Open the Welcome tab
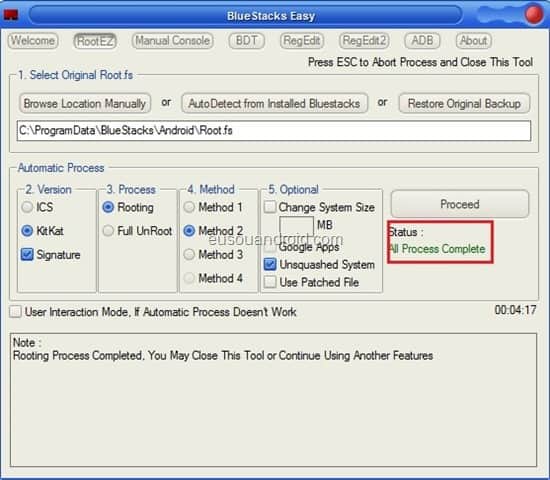The height and width of the screenshot is (480, 550). pyautogui.click(x=33, y=41)
